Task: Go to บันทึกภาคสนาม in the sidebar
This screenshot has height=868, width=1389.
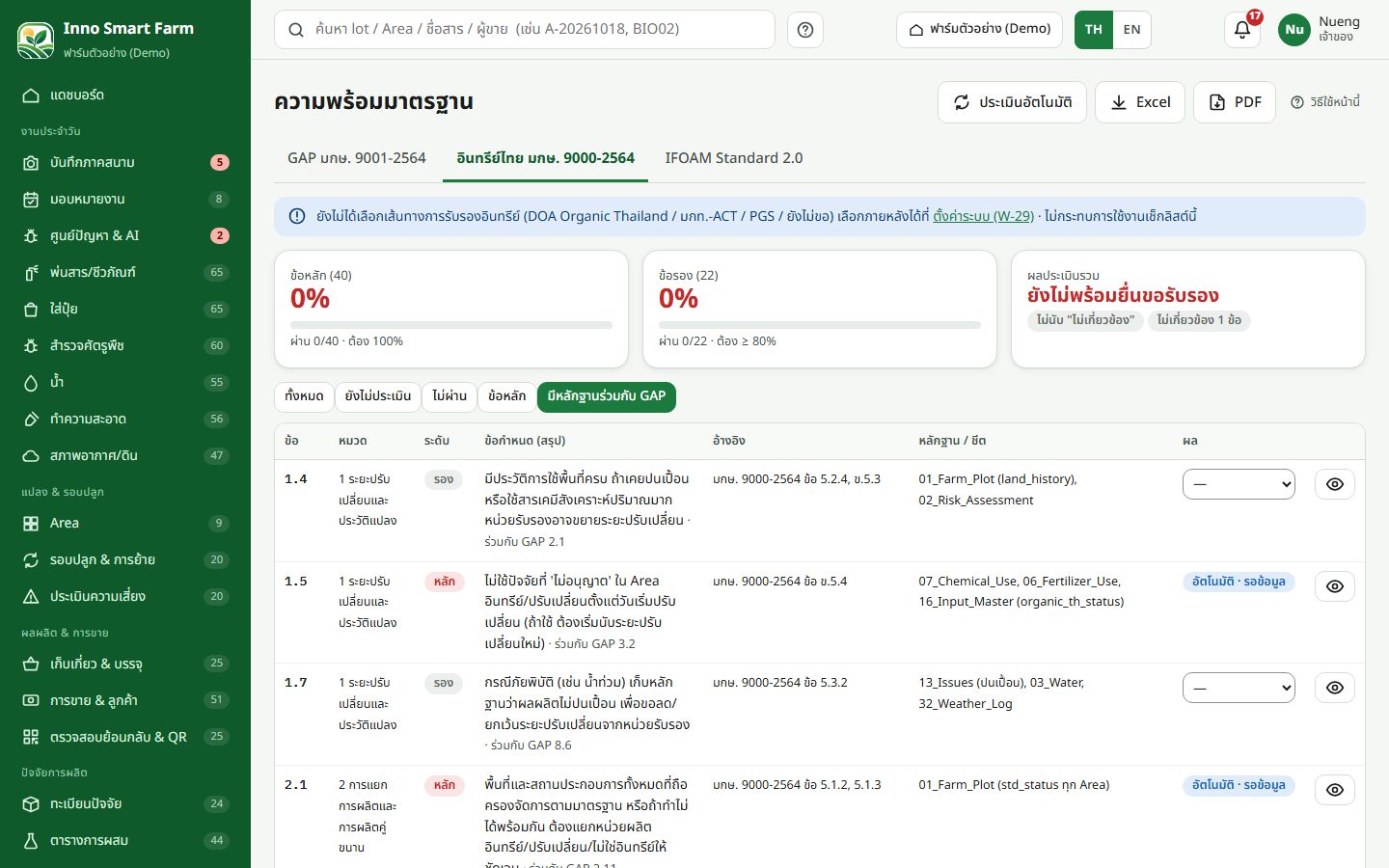Action: [125, 163]
